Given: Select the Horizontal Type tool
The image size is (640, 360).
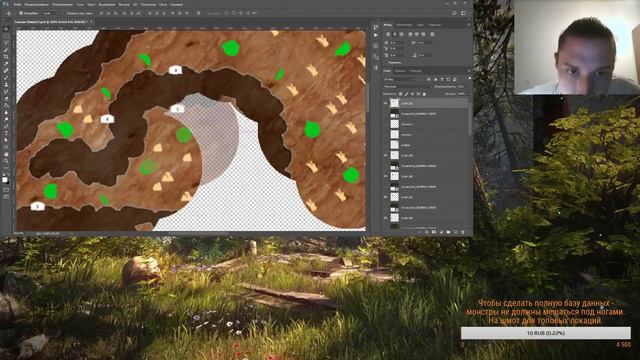Looking at the screenshot, I should [6, 133].
